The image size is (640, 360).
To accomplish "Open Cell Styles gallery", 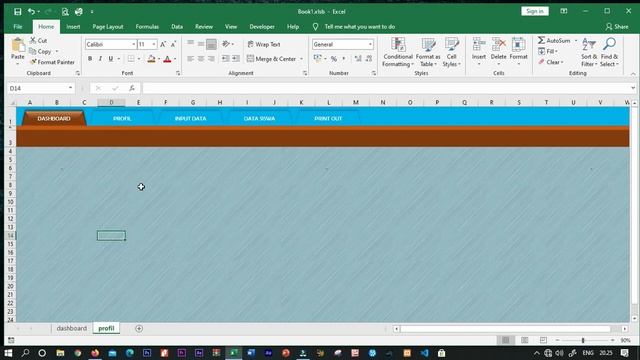I will 451,52.
